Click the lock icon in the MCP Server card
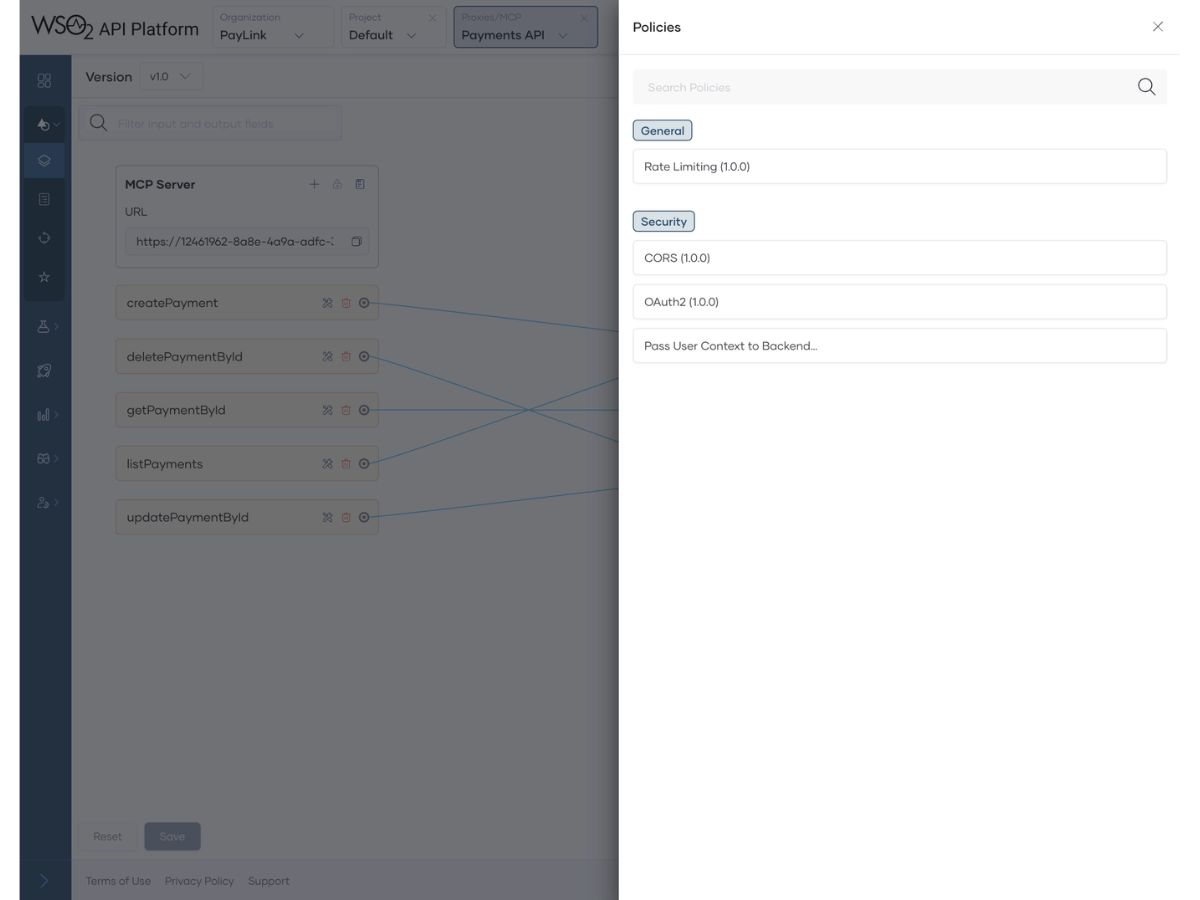 pos(337,184)
